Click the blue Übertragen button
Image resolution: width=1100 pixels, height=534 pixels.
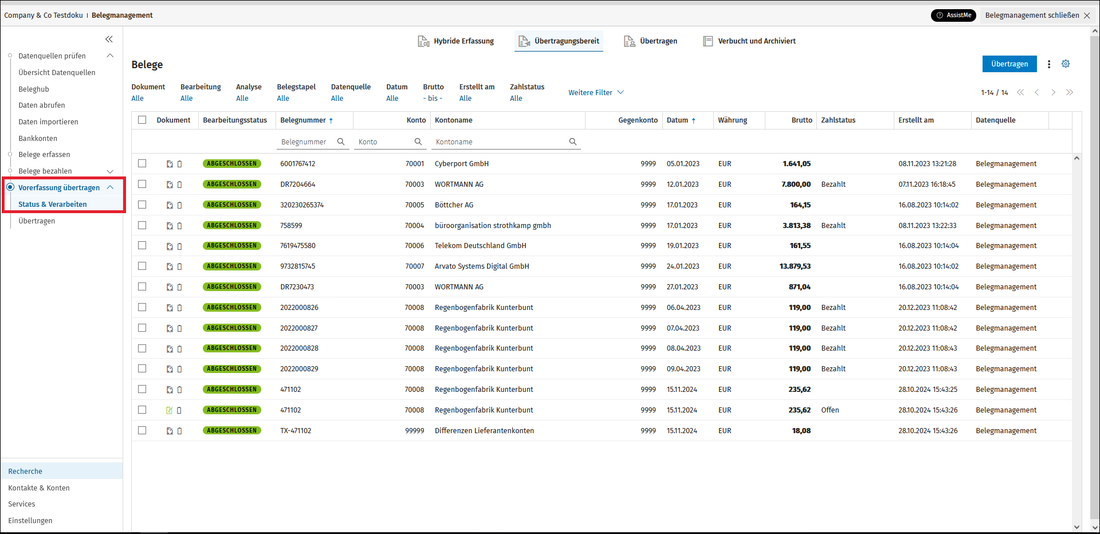click(1010, 64)
